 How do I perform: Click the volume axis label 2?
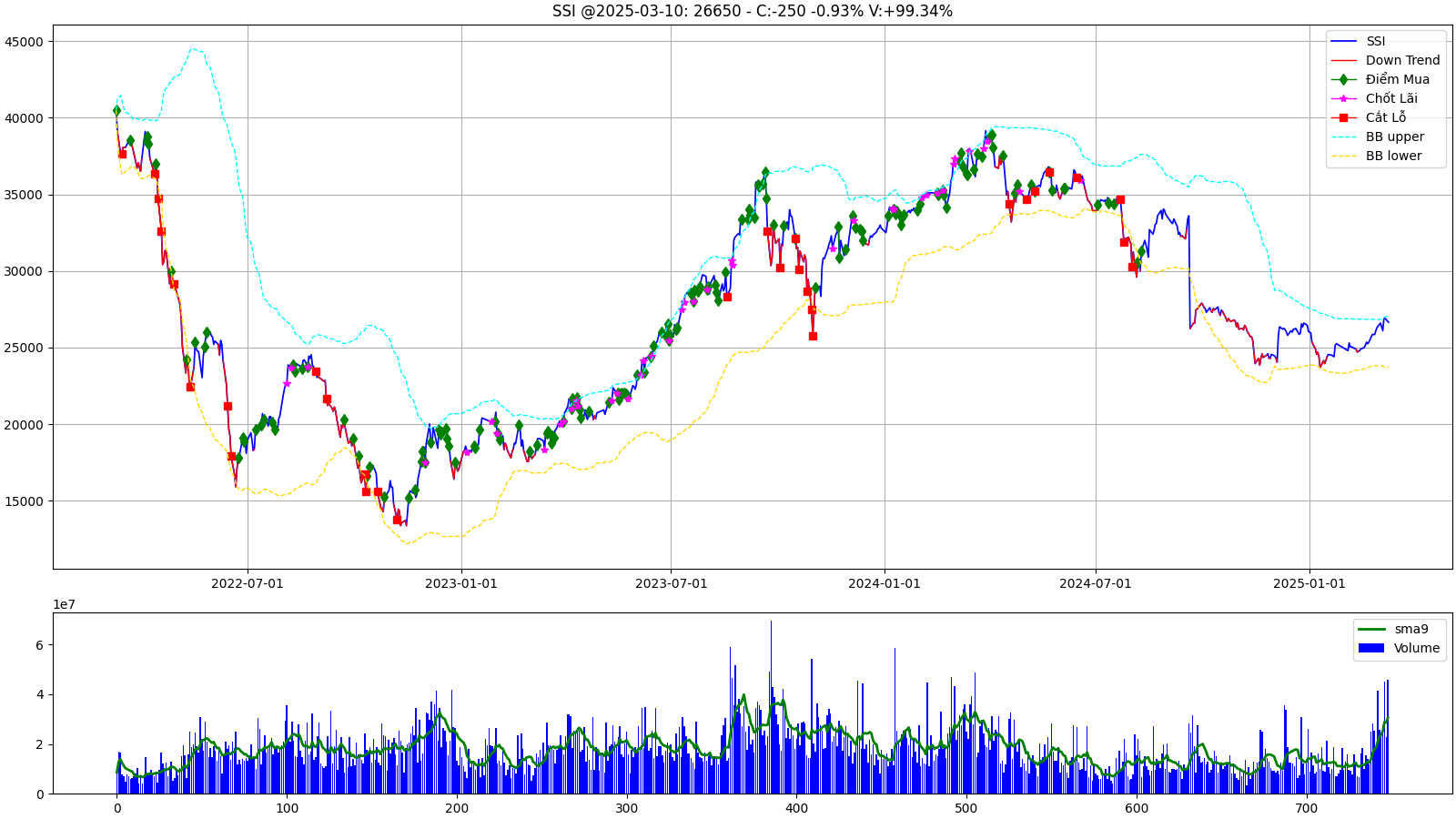[39, 745]
